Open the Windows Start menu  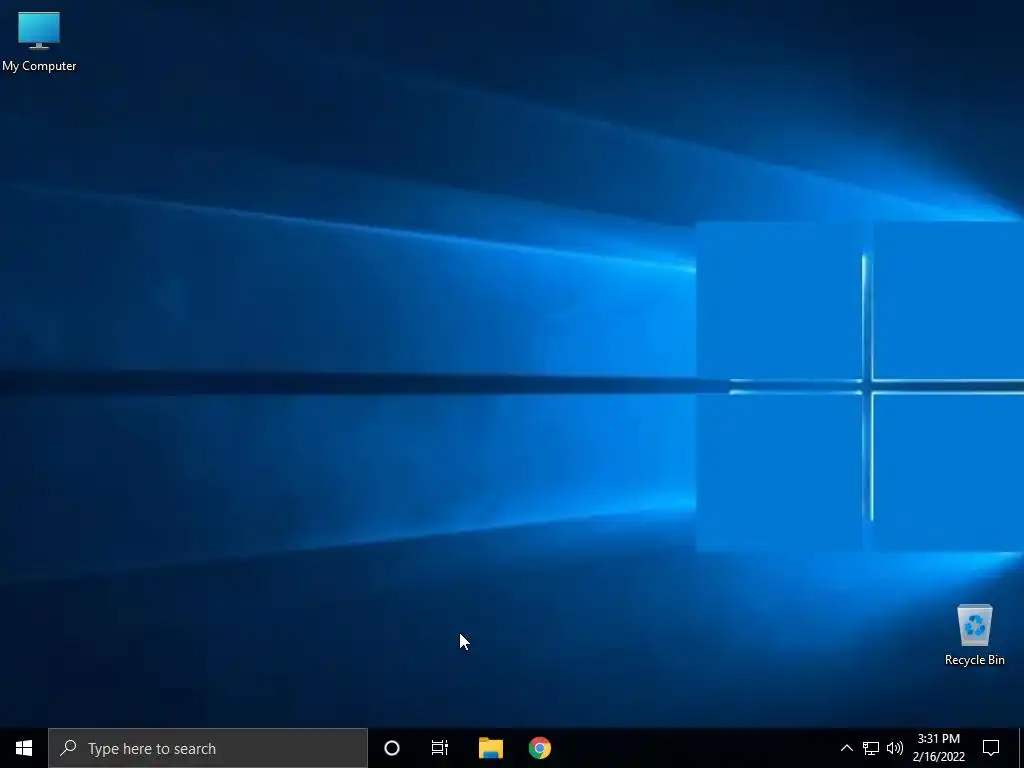click(x=24, y=748)
